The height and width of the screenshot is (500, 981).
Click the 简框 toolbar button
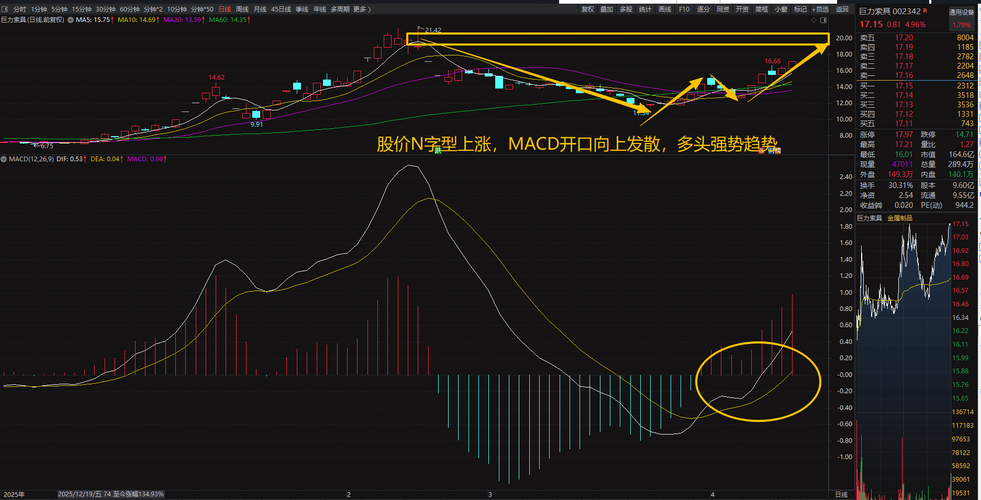point(761,9)
